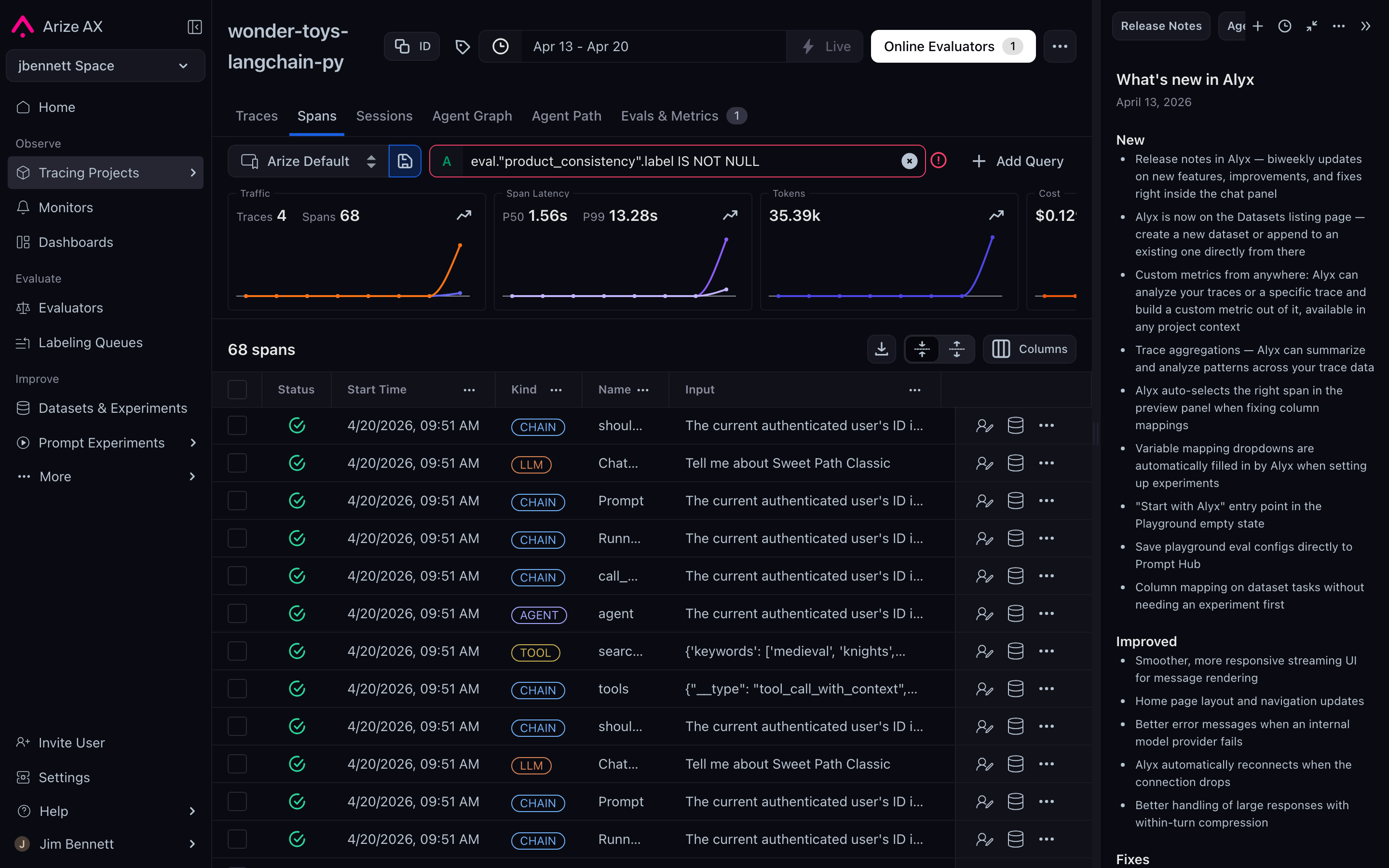Image resolution: width=1389 pixels, height=868 pixels.
Task: Collapse the left sidebar panel icon
Action: point(194,27)
